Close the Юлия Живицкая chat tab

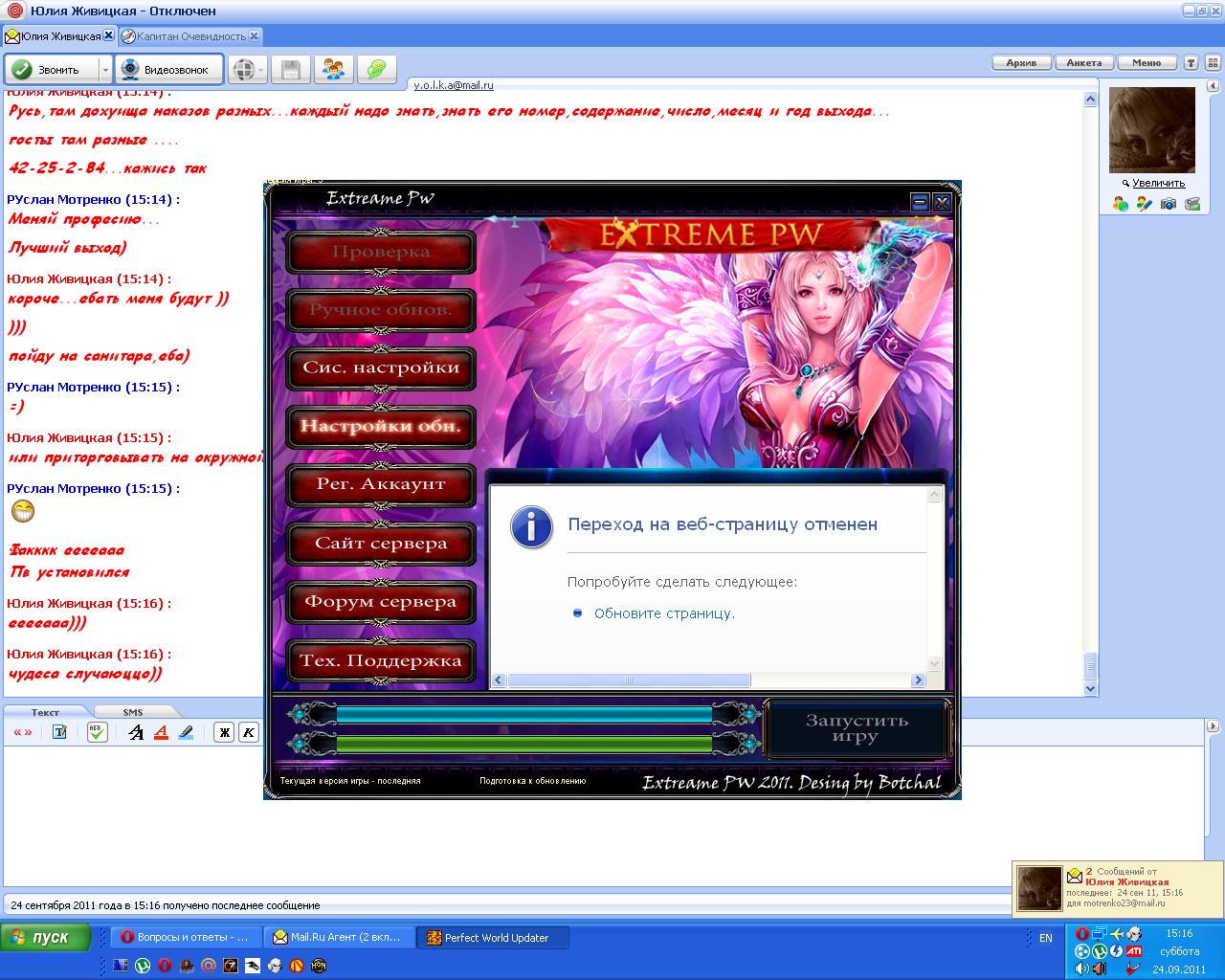tap(109, 35)
